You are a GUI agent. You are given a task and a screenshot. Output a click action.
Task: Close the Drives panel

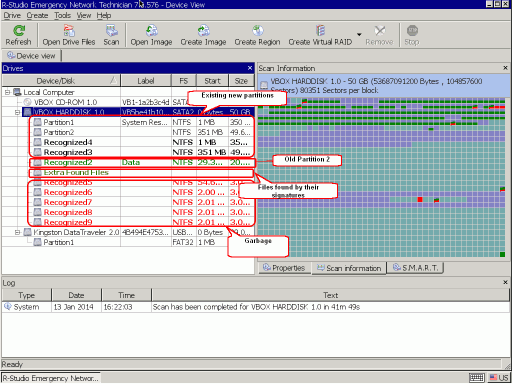250,68
